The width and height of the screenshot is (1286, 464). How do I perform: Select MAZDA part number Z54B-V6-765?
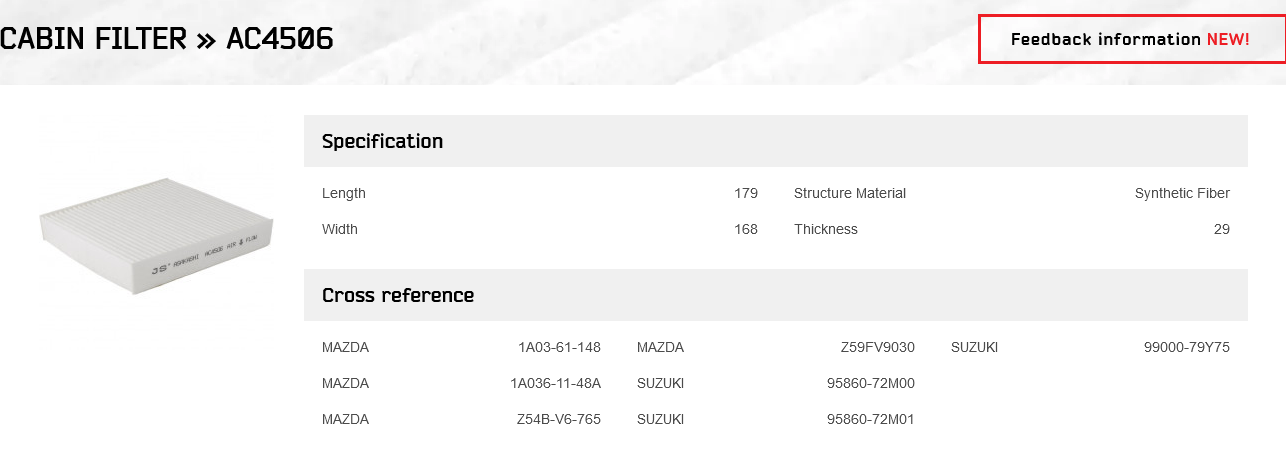click(559, 420)
